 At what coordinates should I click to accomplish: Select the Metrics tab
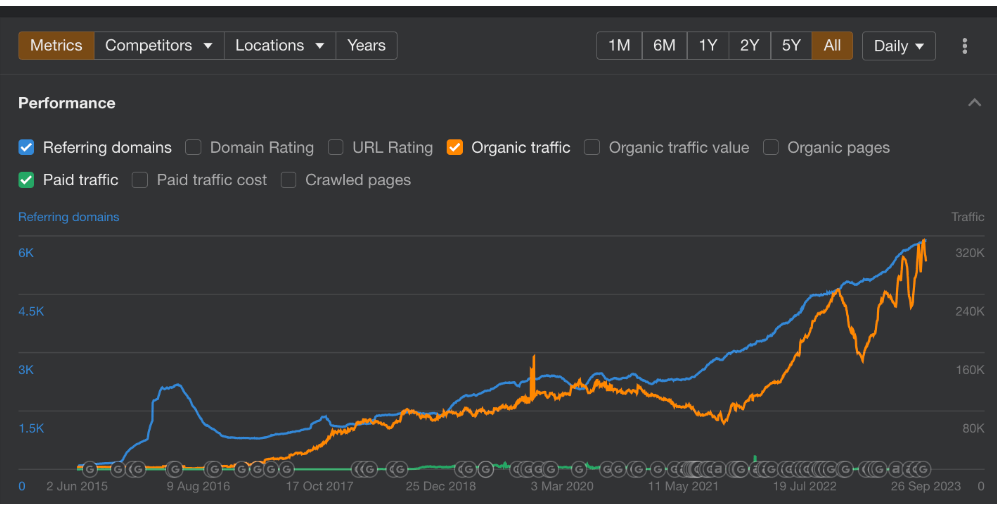(57, 46)
